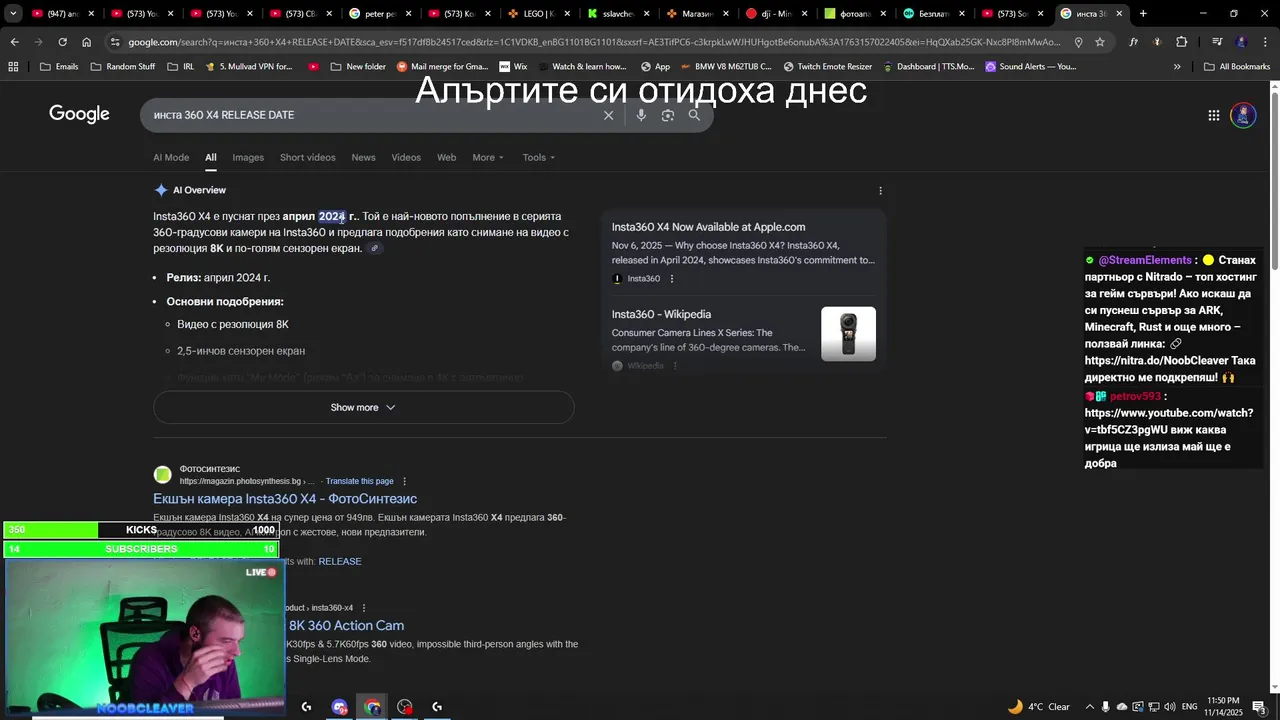Switch to AI Mode search tab
1280x720 pixels.
[x=171, y=157]
